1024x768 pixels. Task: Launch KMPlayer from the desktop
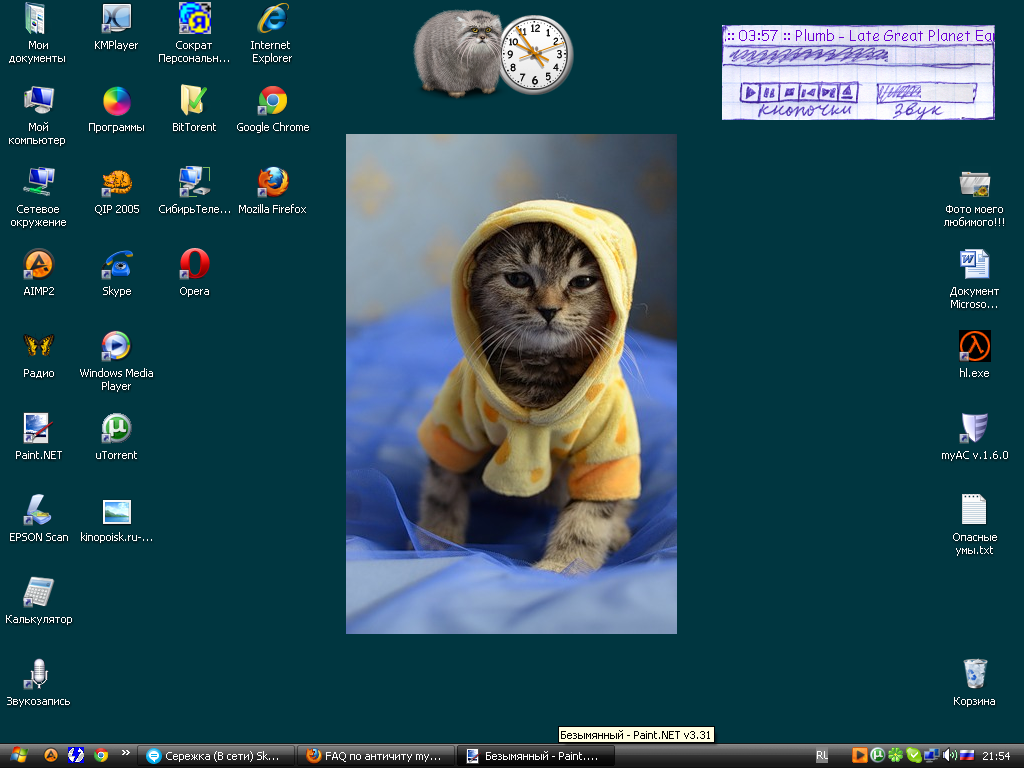click(x=116, y=19)
